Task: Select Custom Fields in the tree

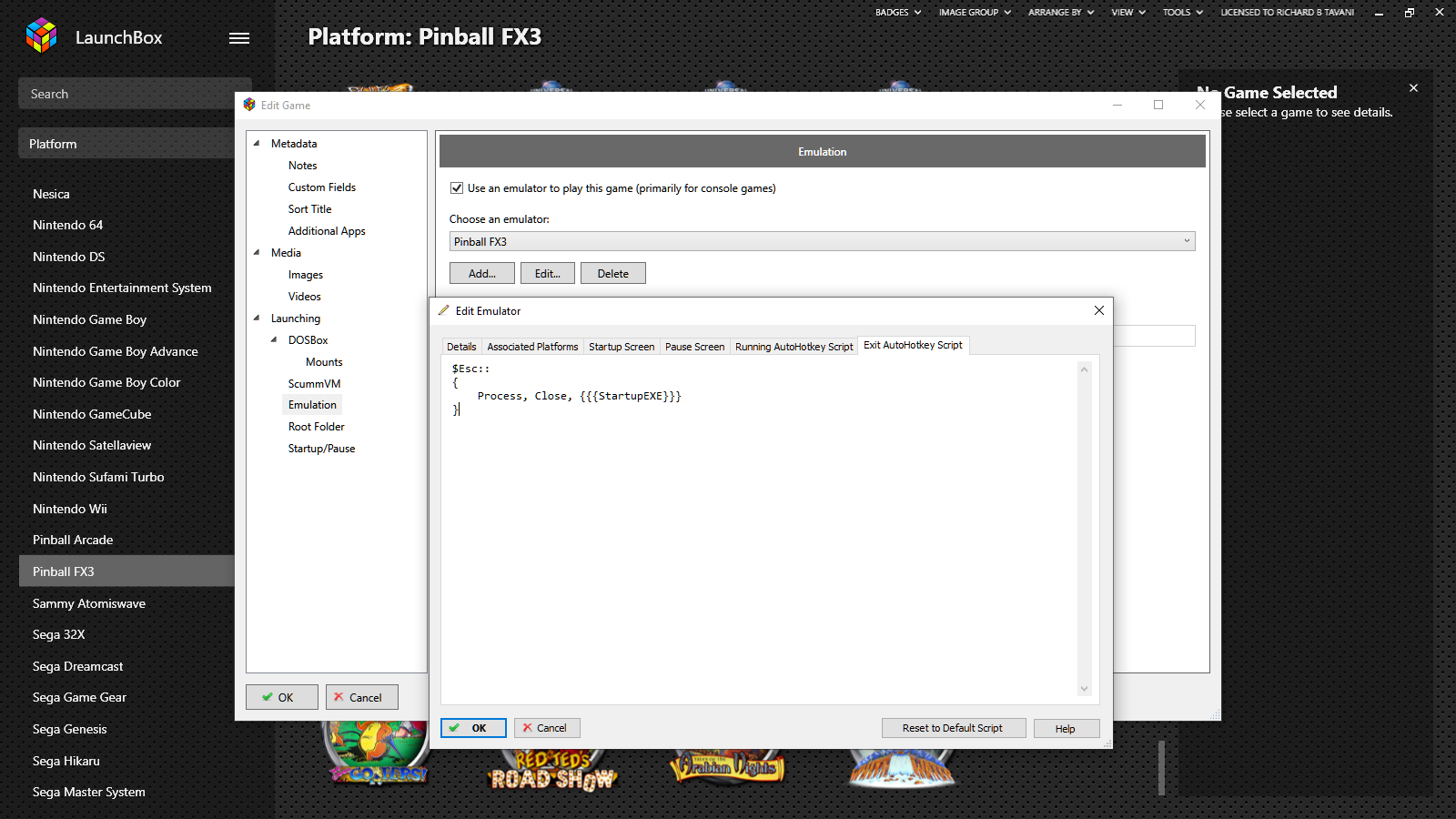Action: point(322,187)
